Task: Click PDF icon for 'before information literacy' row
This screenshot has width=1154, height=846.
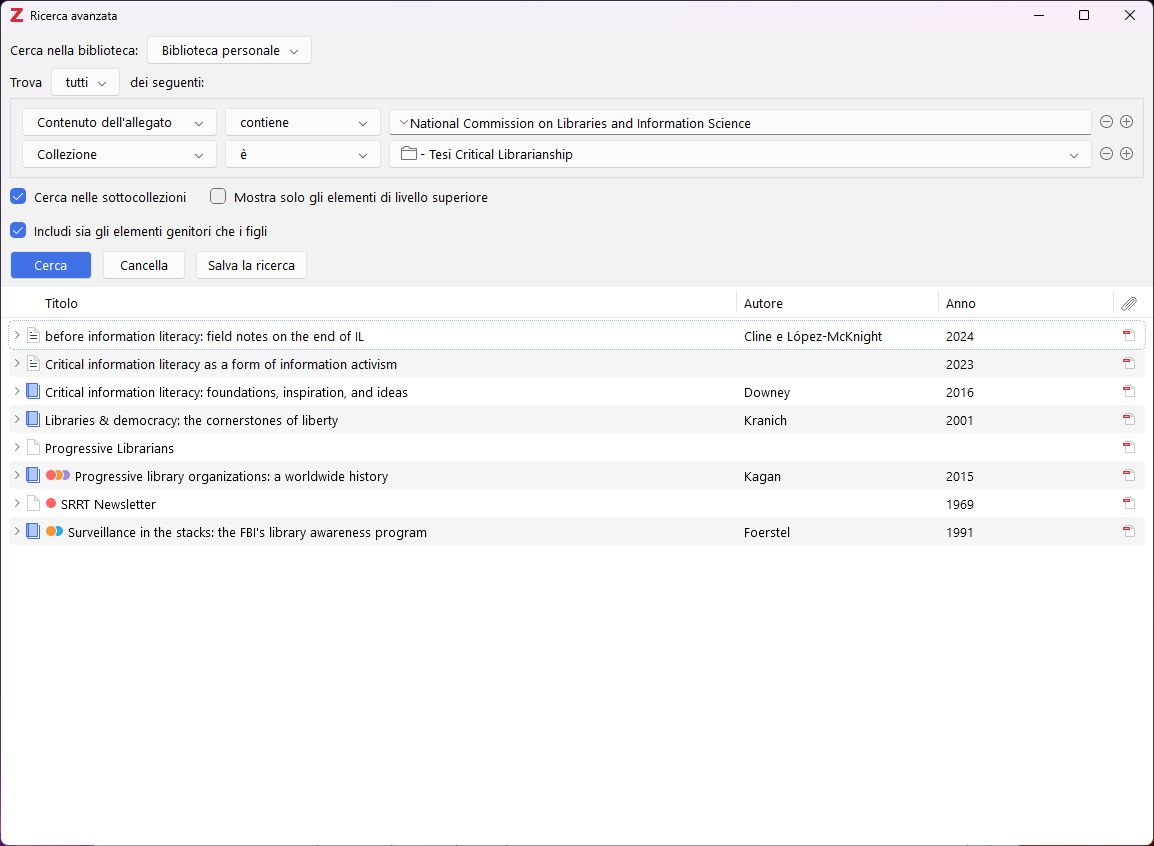Action: [x=1129, y=335]
